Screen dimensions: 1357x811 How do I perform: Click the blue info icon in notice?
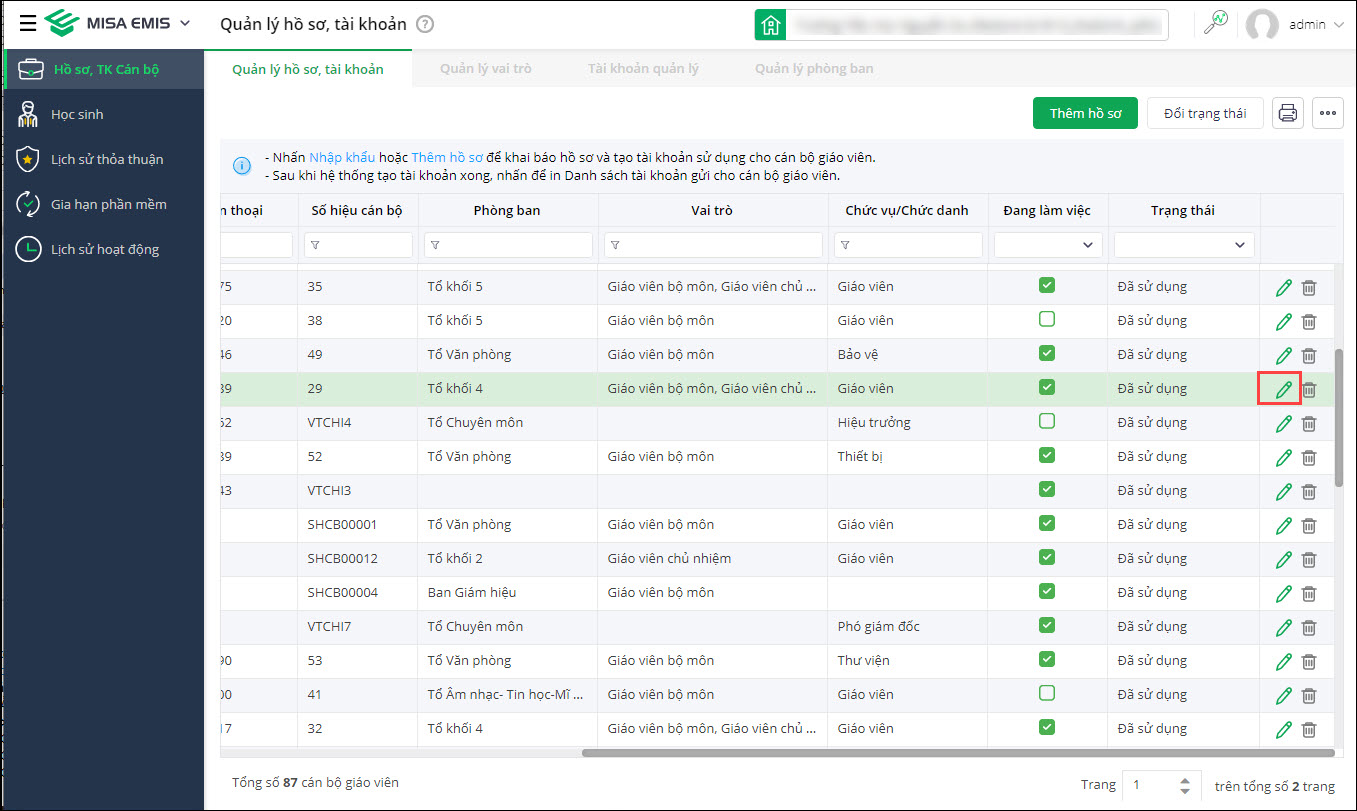pyautogui.click(x=241, y=166)
